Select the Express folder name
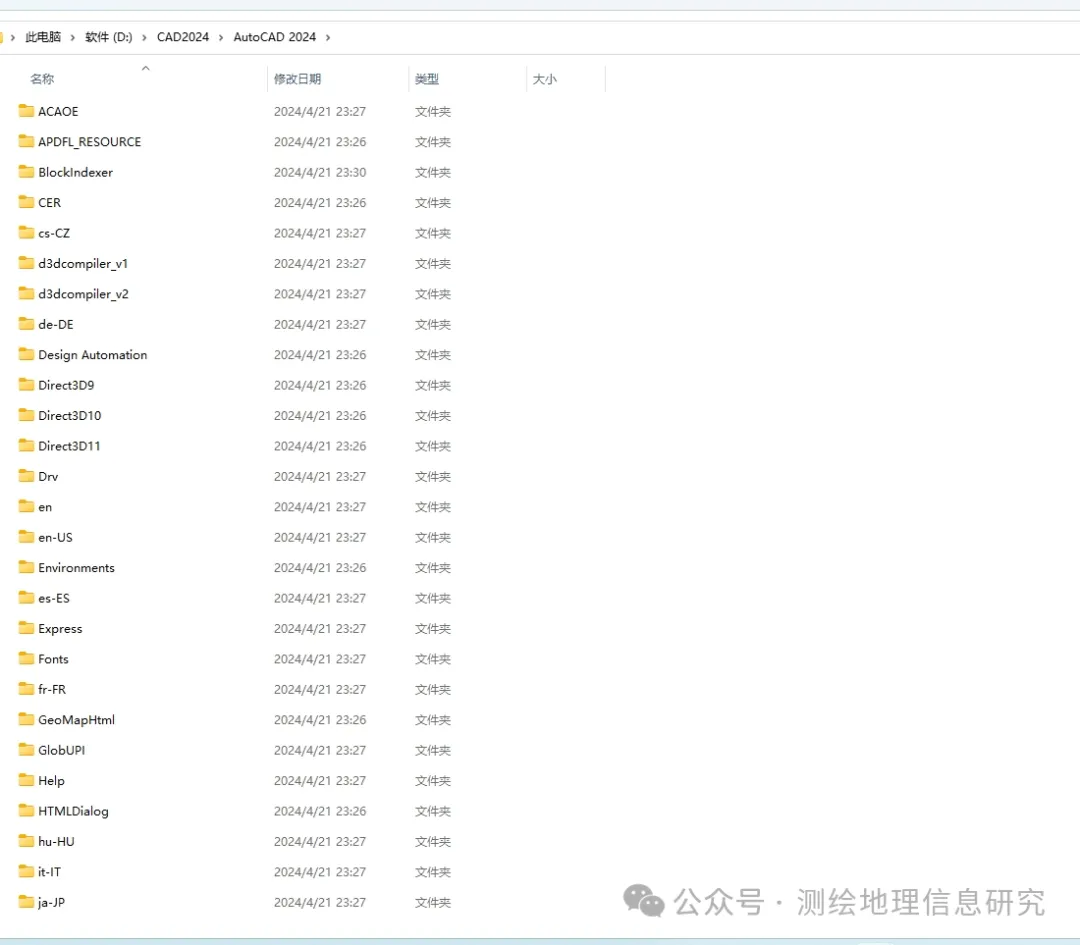Image resolution: width=1080 pixels, height=945 pixels. 60,629
